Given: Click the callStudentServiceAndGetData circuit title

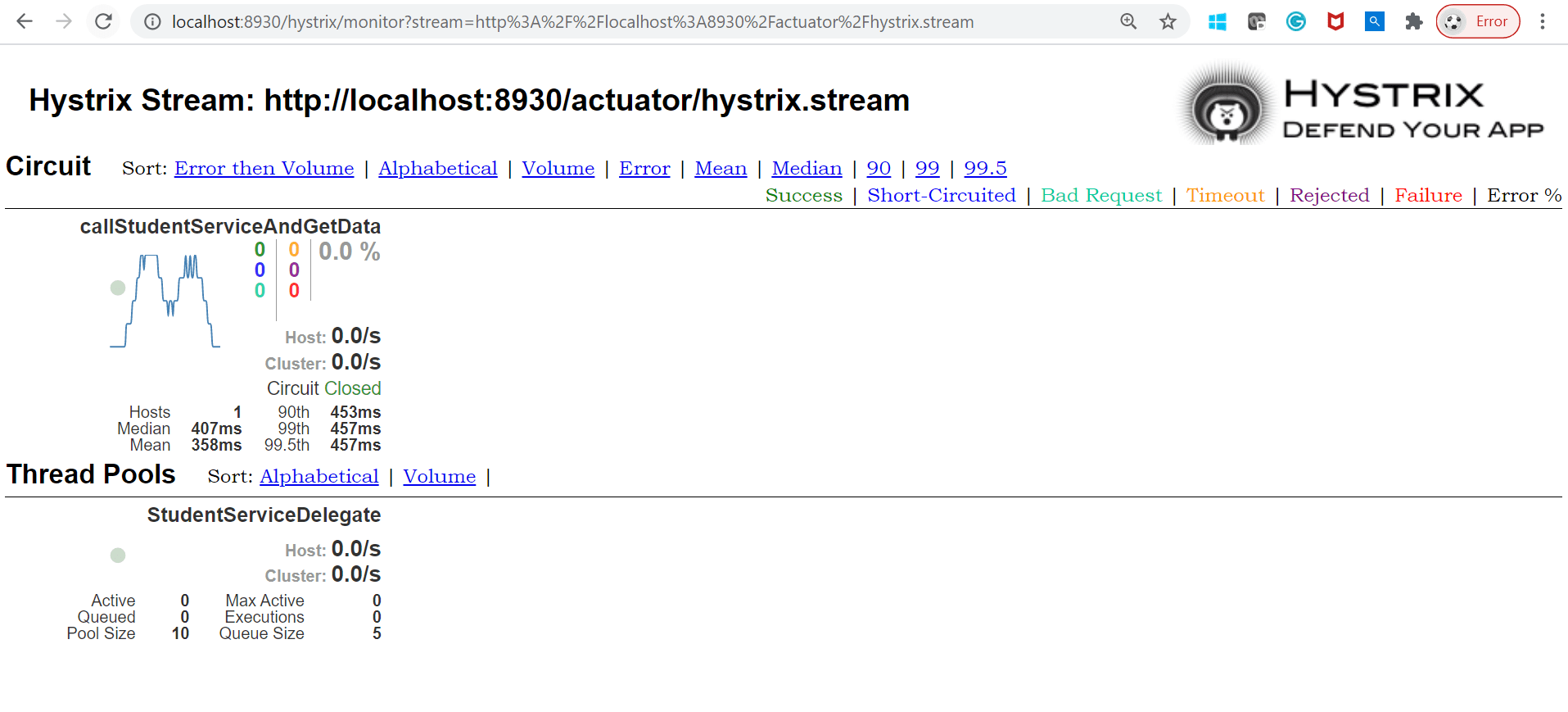Looking at the screenshot, I should (230, 226).
